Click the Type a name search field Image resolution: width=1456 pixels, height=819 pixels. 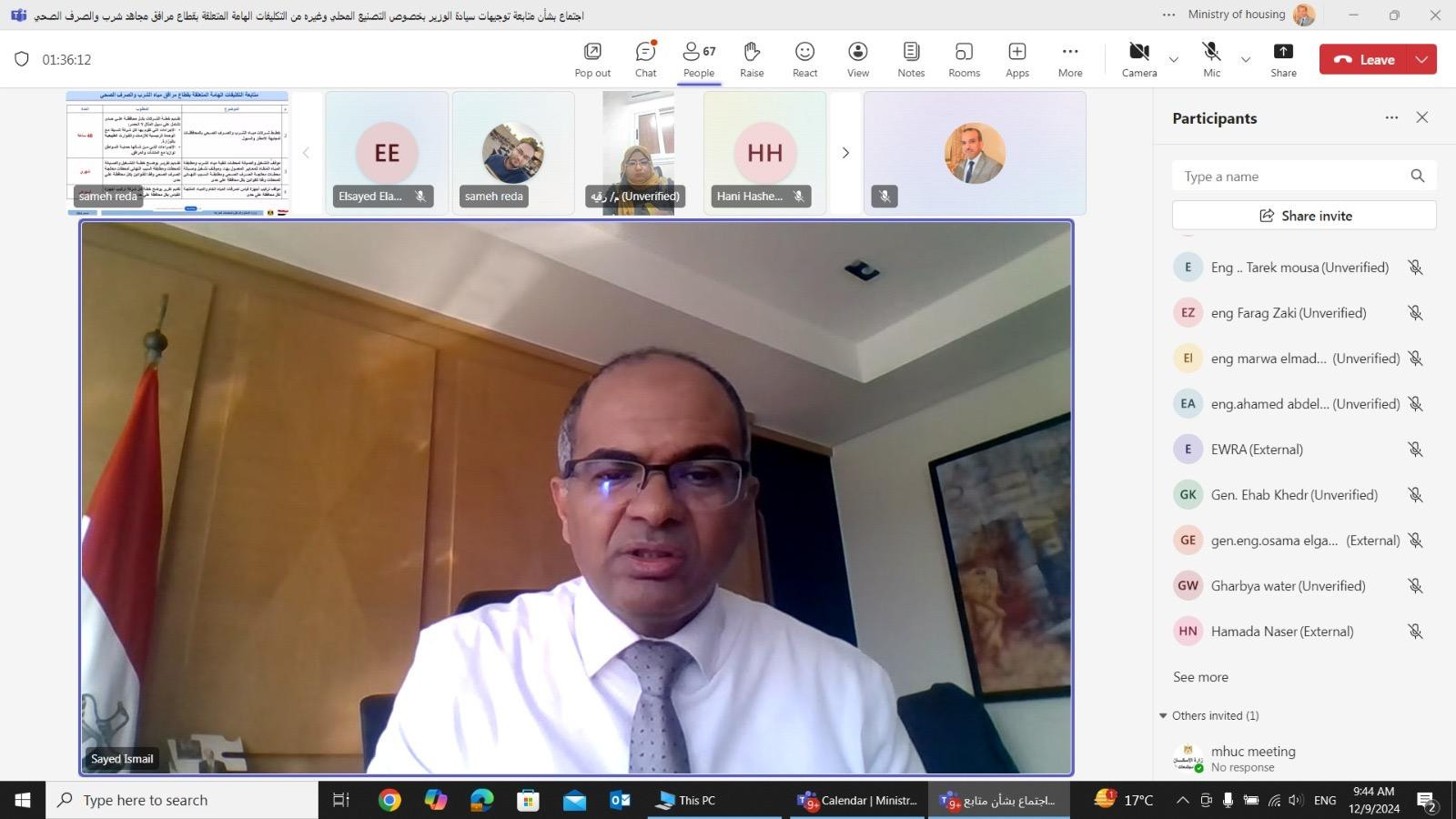coord(1292,177)
